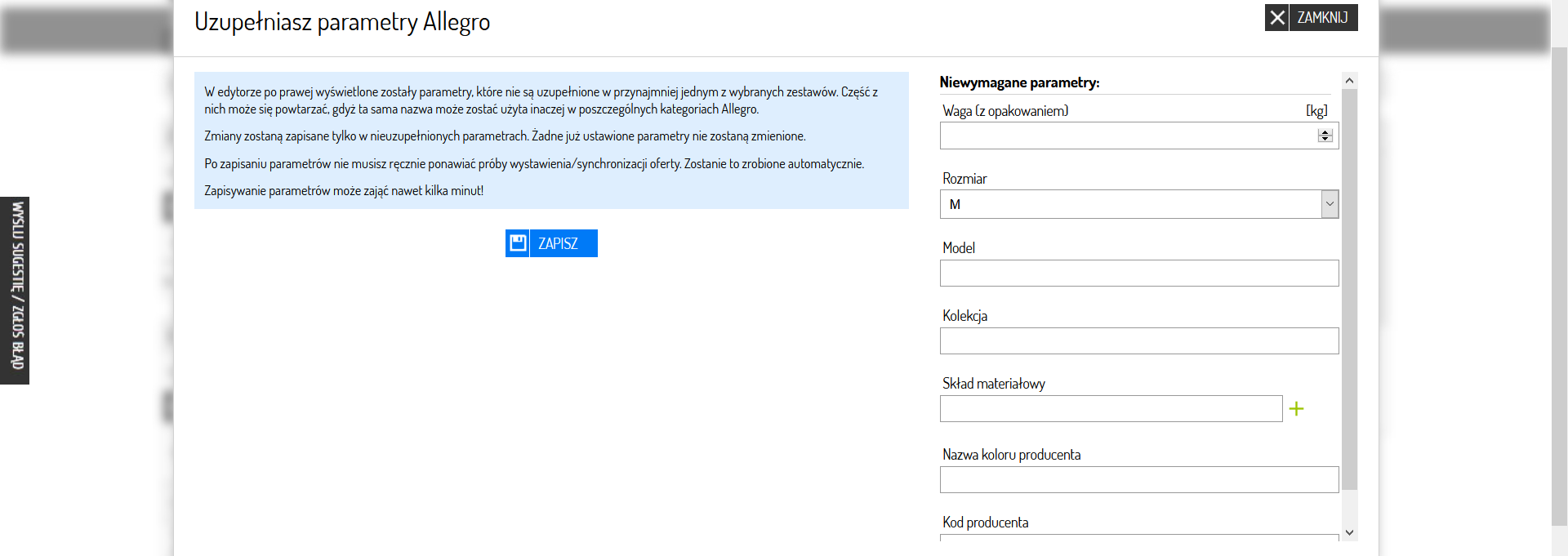Click the Rozmiar field label
The height and width of the screenshot is (556, 1568).
[x=964, y=179]
